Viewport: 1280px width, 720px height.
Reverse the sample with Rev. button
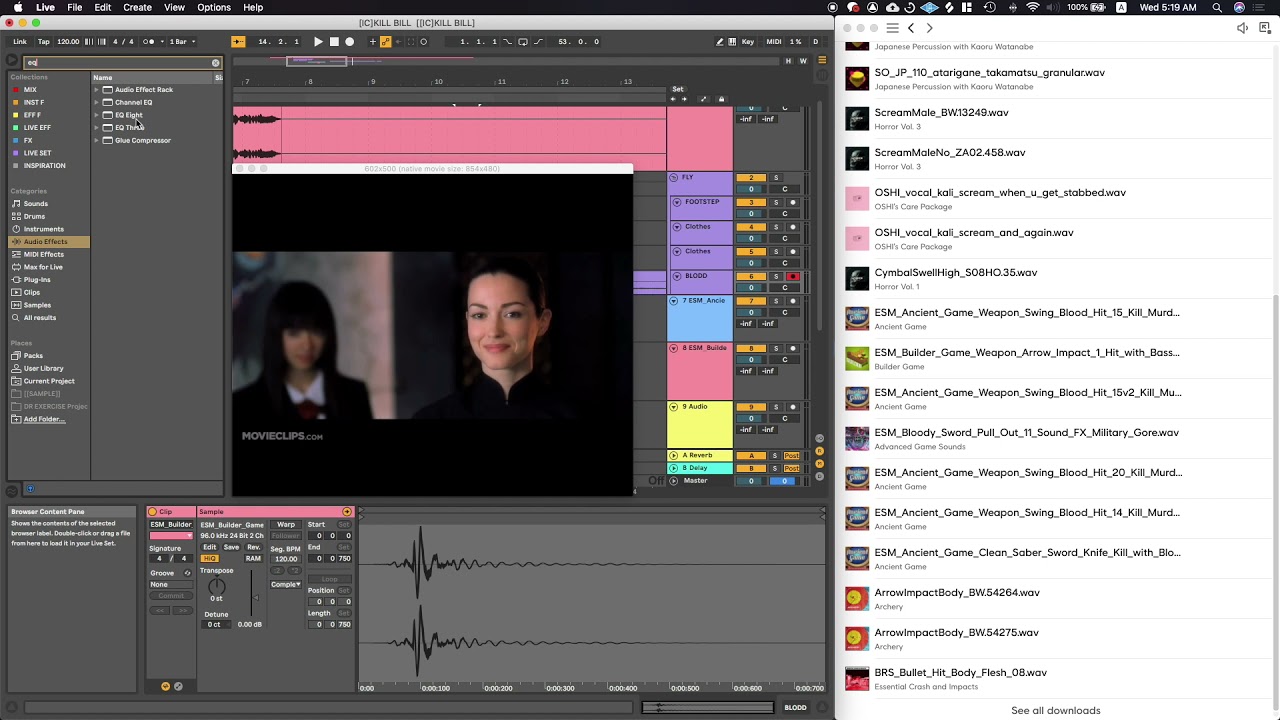tap(254, 547)
